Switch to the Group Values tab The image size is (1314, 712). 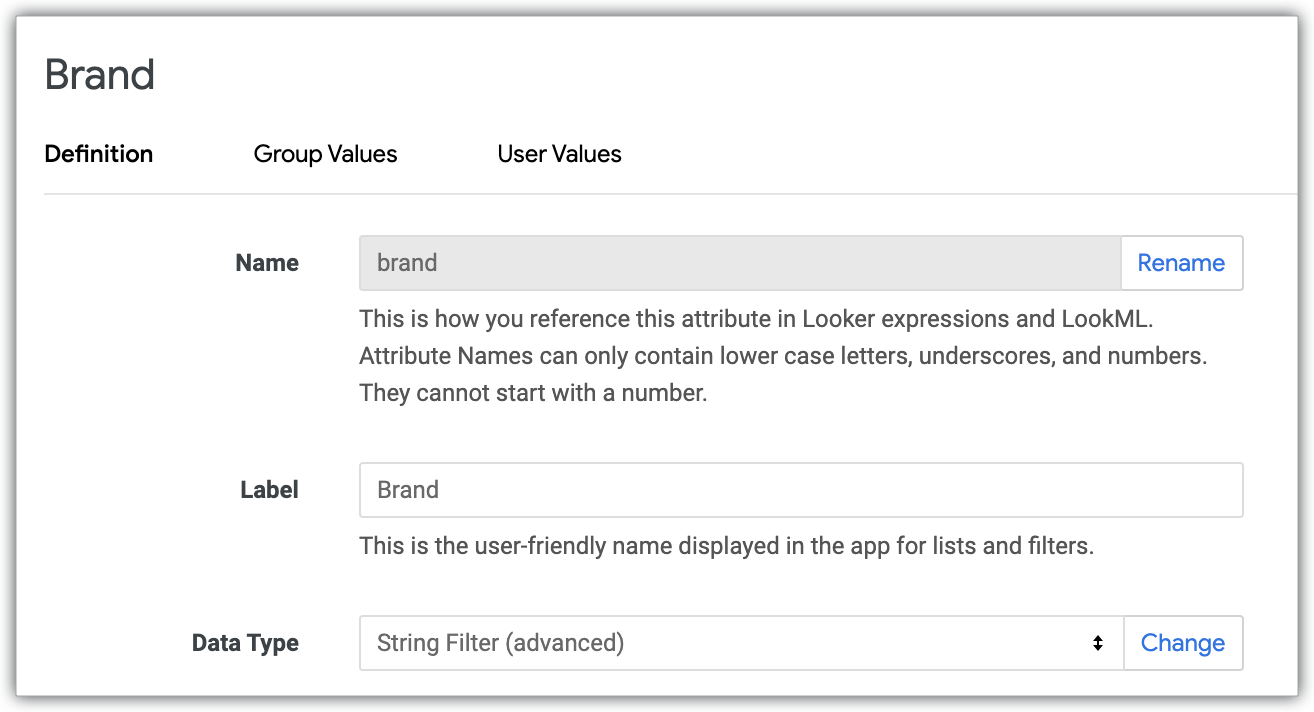[325, 154]
